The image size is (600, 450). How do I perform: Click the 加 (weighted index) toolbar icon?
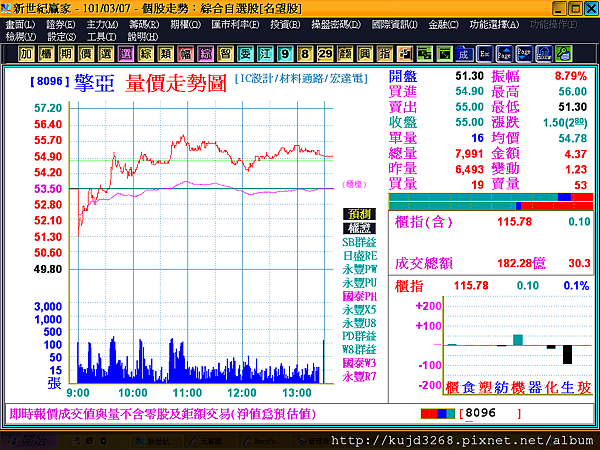[26, 54]
